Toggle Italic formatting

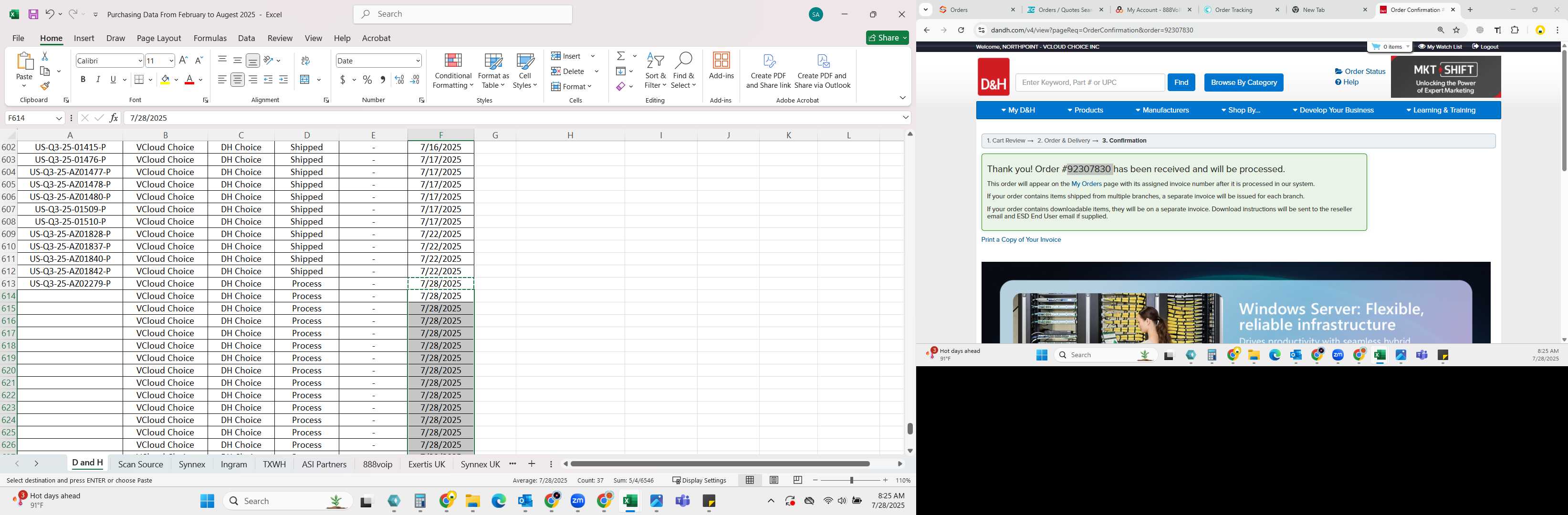pyautogui.click(x=98, y=80)
